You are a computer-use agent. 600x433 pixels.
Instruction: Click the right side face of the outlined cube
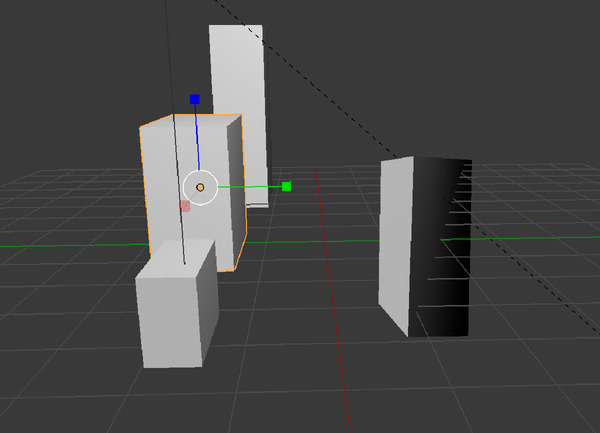(236, 190)
